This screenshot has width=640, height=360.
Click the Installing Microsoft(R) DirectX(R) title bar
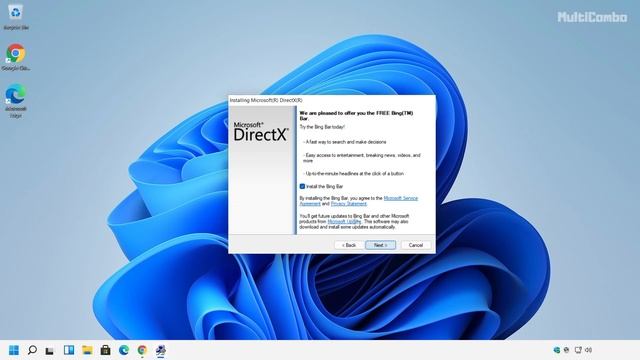[x=331, y=100]
